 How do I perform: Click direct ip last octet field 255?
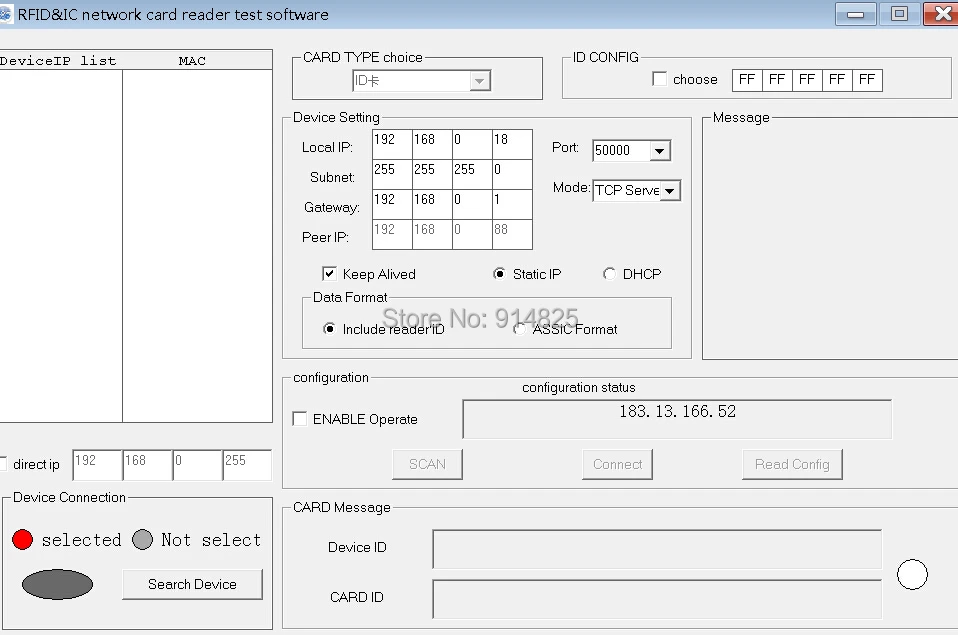point(247,465)
